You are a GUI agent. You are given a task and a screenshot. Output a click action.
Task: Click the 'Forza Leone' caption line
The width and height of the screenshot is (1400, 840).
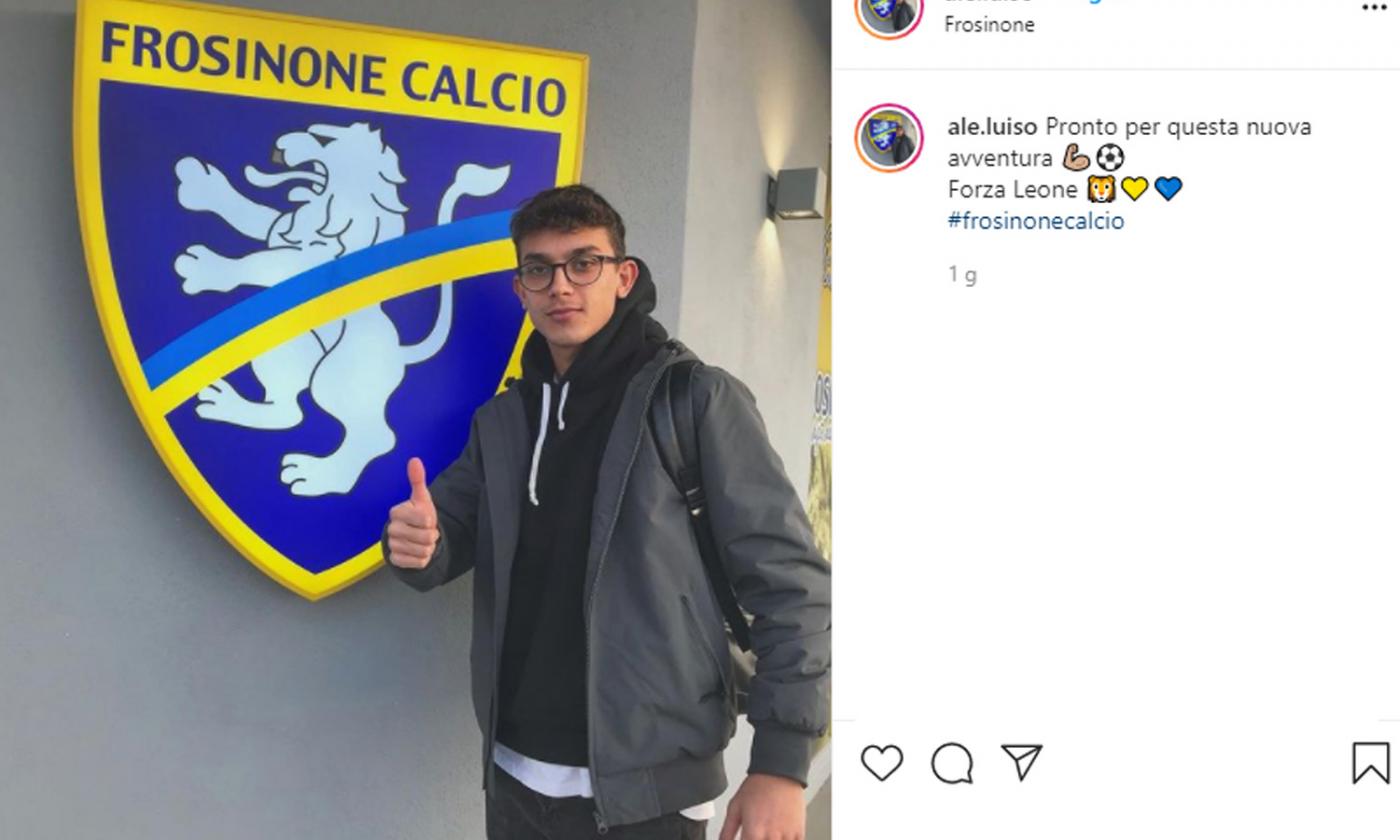1012,189
